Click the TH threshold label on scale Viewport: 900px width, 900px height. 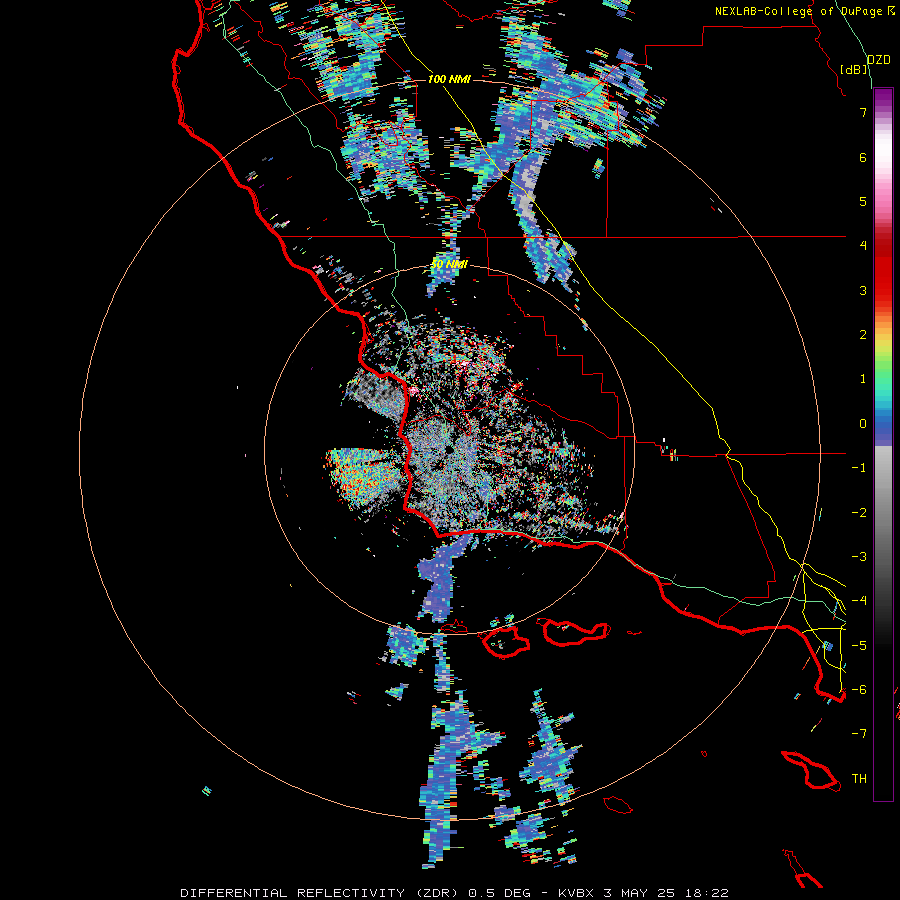[859, 779]
